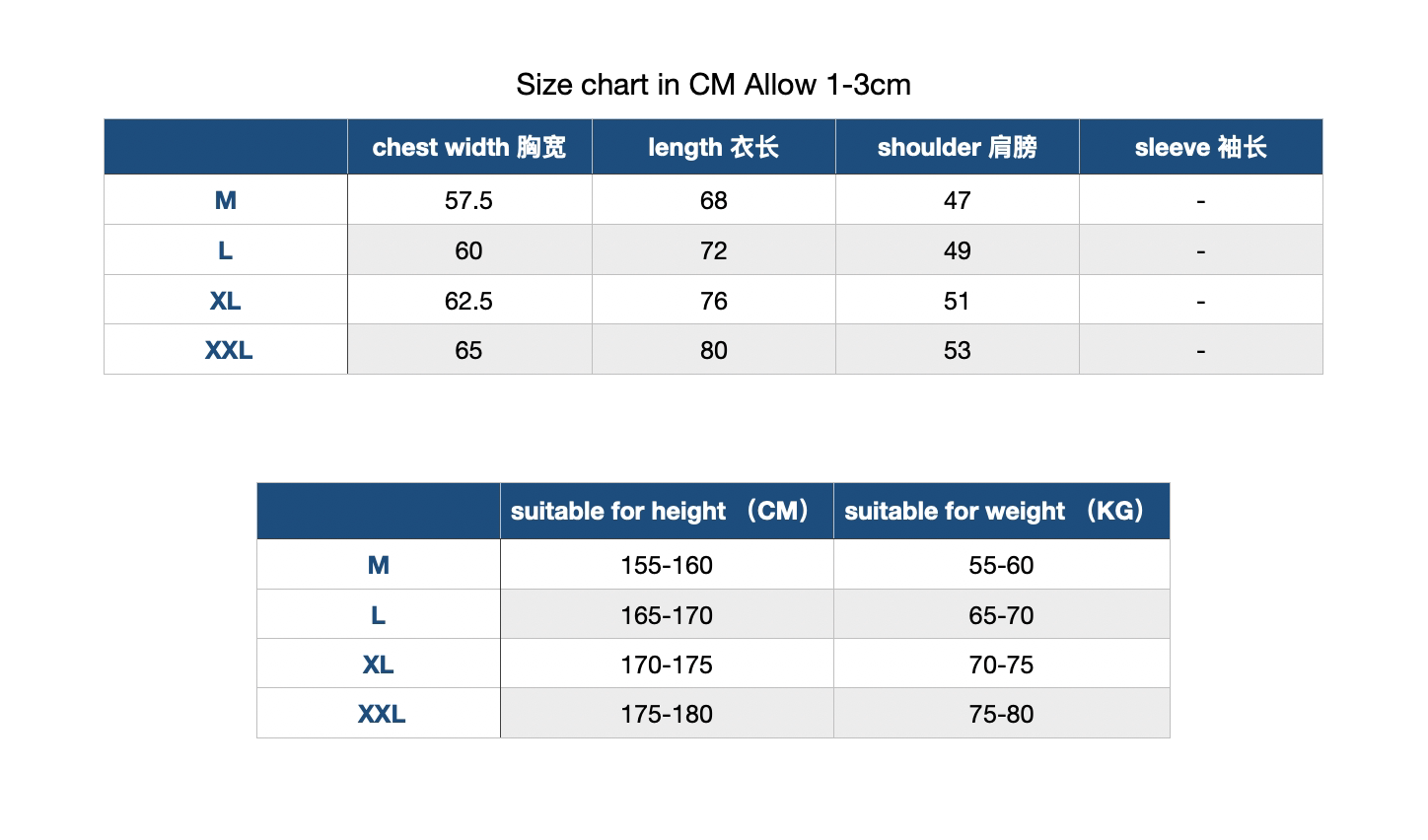Click the 55-60 weight range cell

coord(1001,566)
